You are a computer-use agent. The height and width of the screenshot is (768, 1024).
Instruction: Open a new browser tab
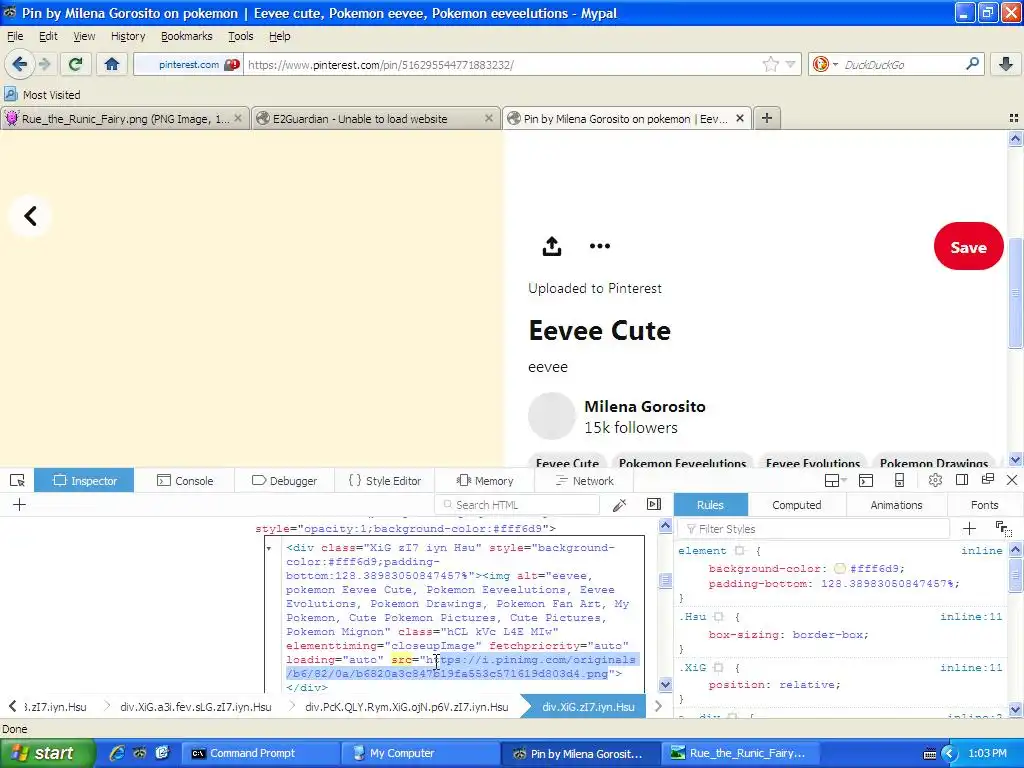point(767,118)
